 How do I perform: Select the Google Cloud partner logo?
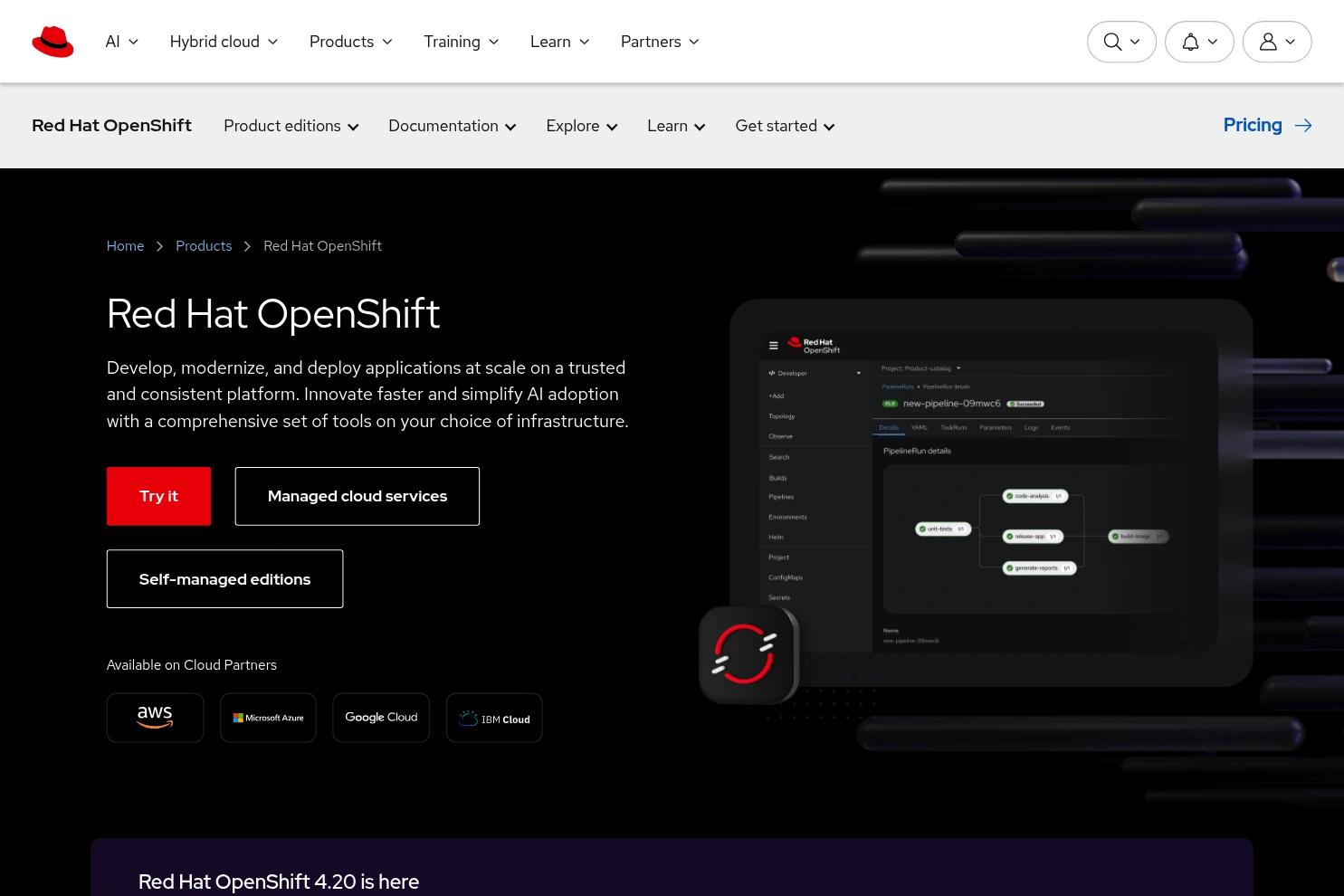381,718
